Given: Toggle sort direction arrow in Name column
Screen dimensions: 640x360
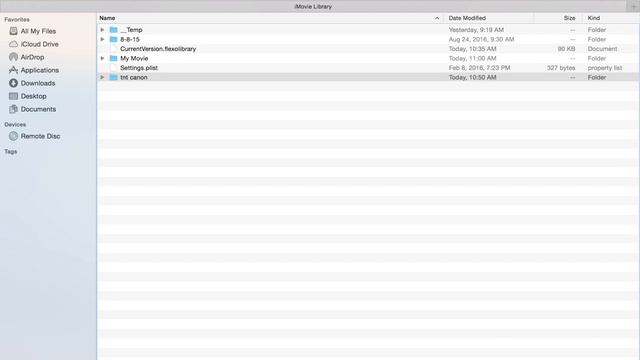Looking at the screenshot, I should [437, 18].
